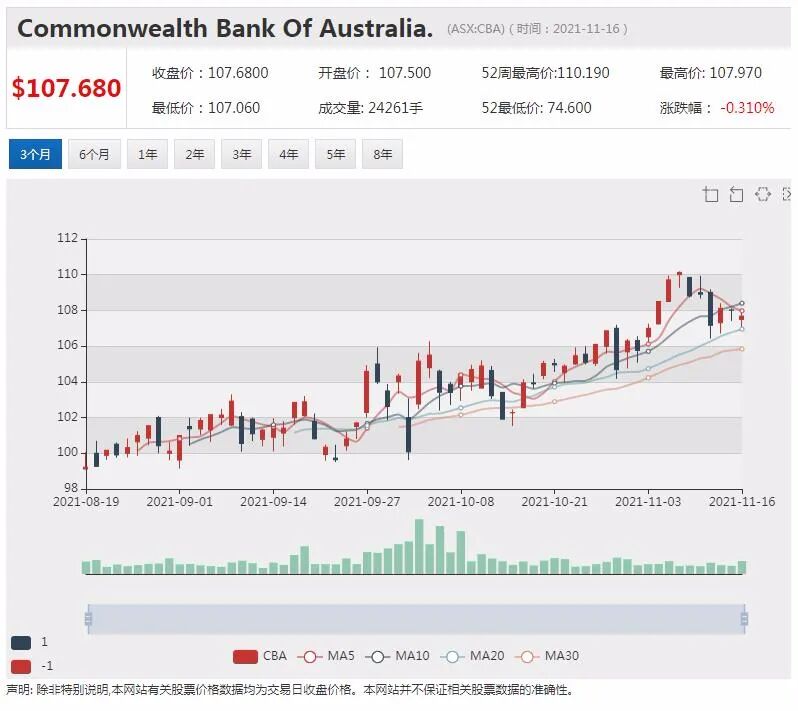
Task: Click the 开盘价： 107.500 value
Action: (x=375, y=73)
